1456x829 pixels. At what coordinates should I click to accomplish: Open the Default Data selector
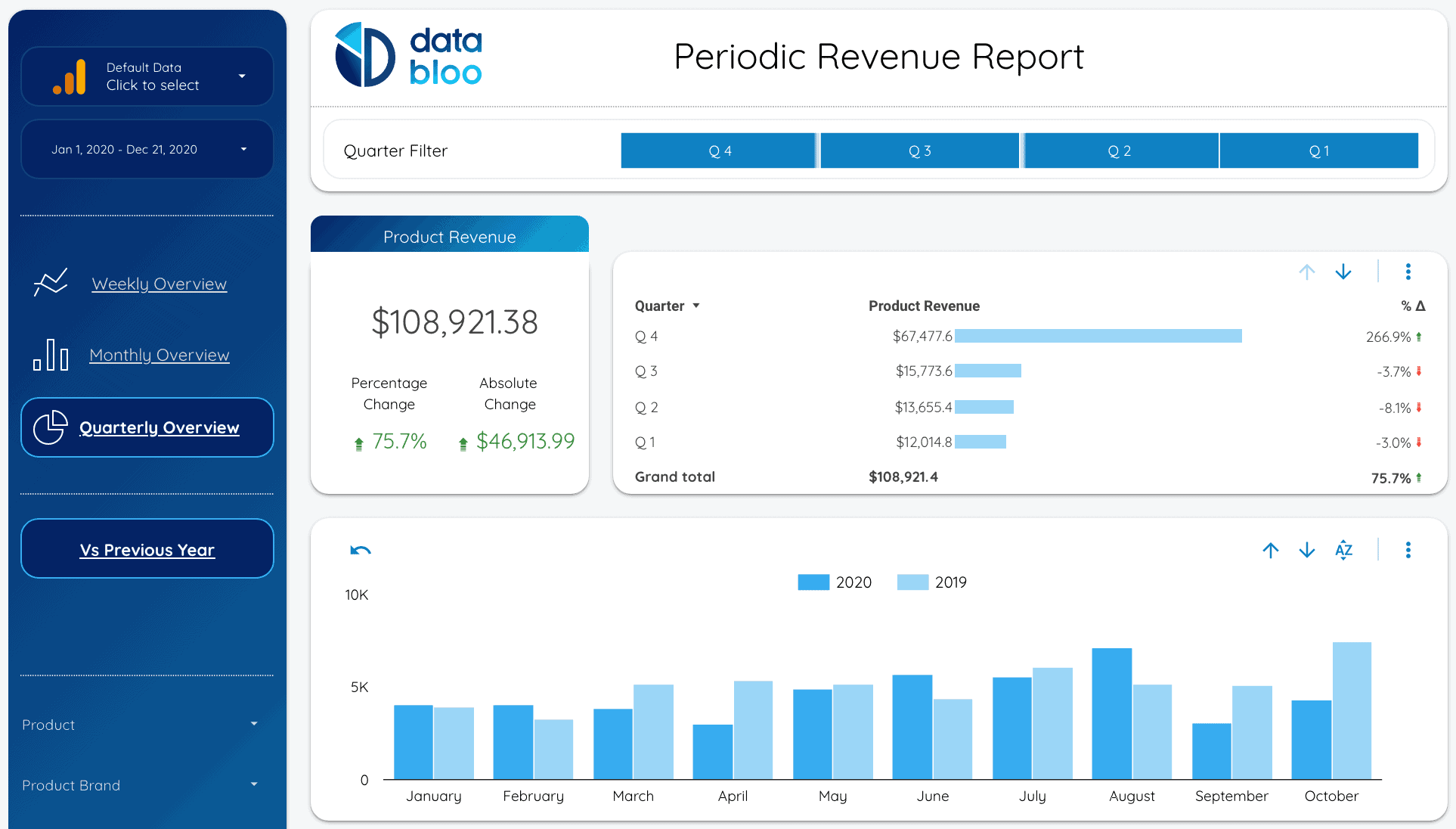tap(146, 76)
